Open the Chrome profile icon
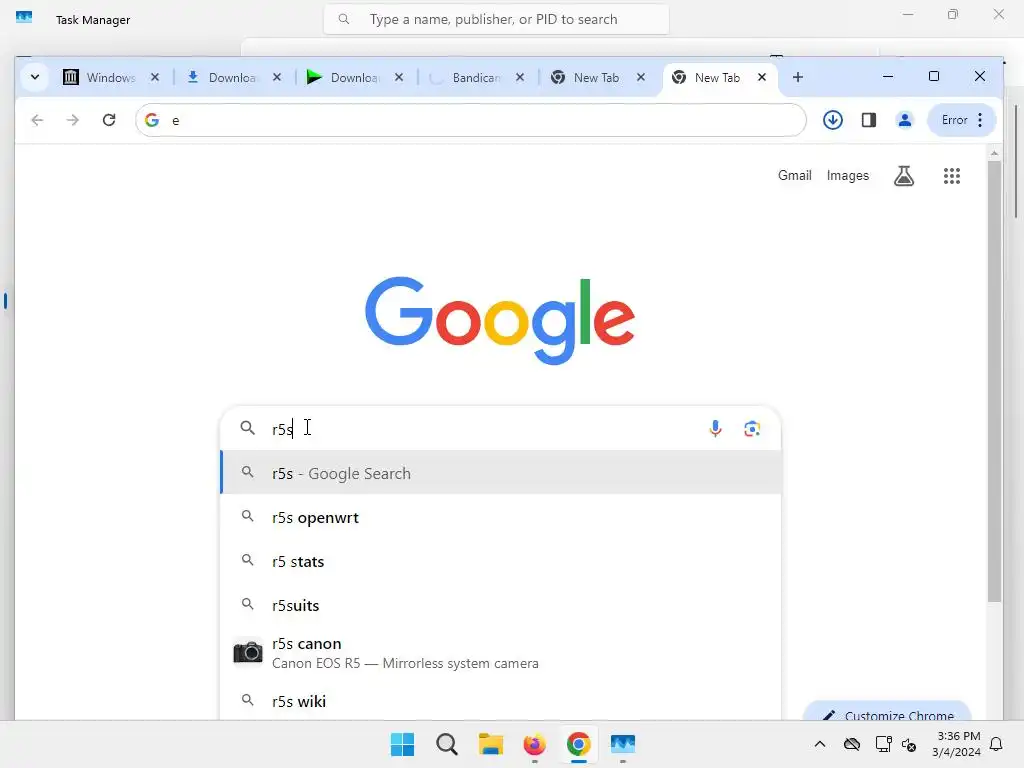1024x768 pixels. tap(904, 120)
